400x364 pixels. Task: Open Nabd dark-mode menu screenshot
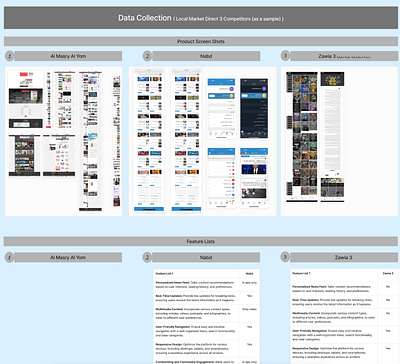tap(254, 108)
